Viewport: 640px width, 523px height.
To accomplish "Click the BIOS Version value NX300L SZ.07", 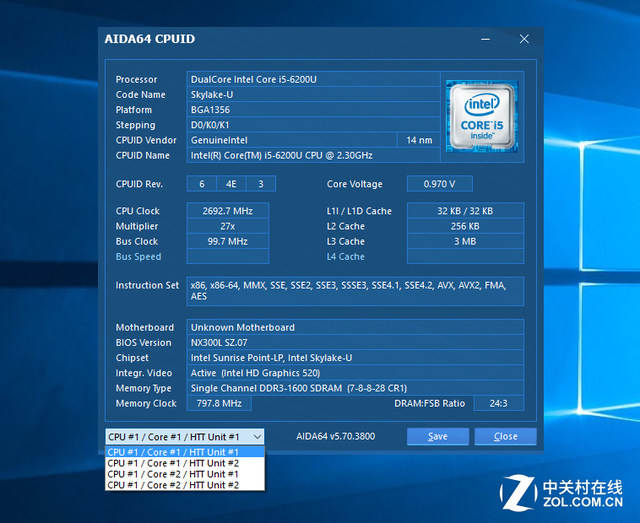I will pyautogui.click(x=355, y=342).
